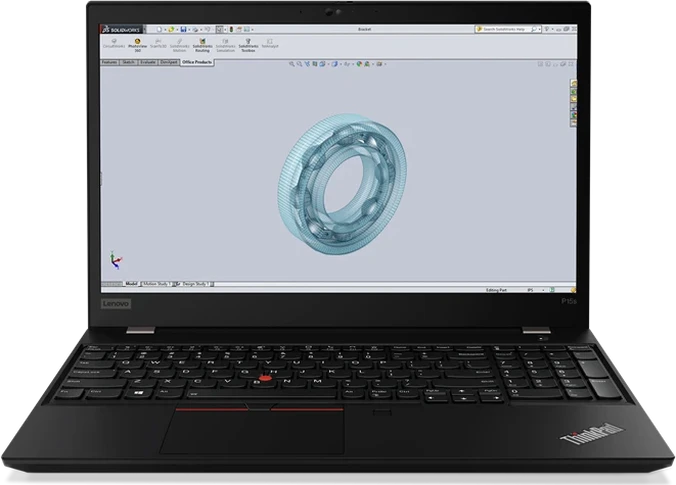
Task: Open the top icon in right task pane
Action: [571, 85]
